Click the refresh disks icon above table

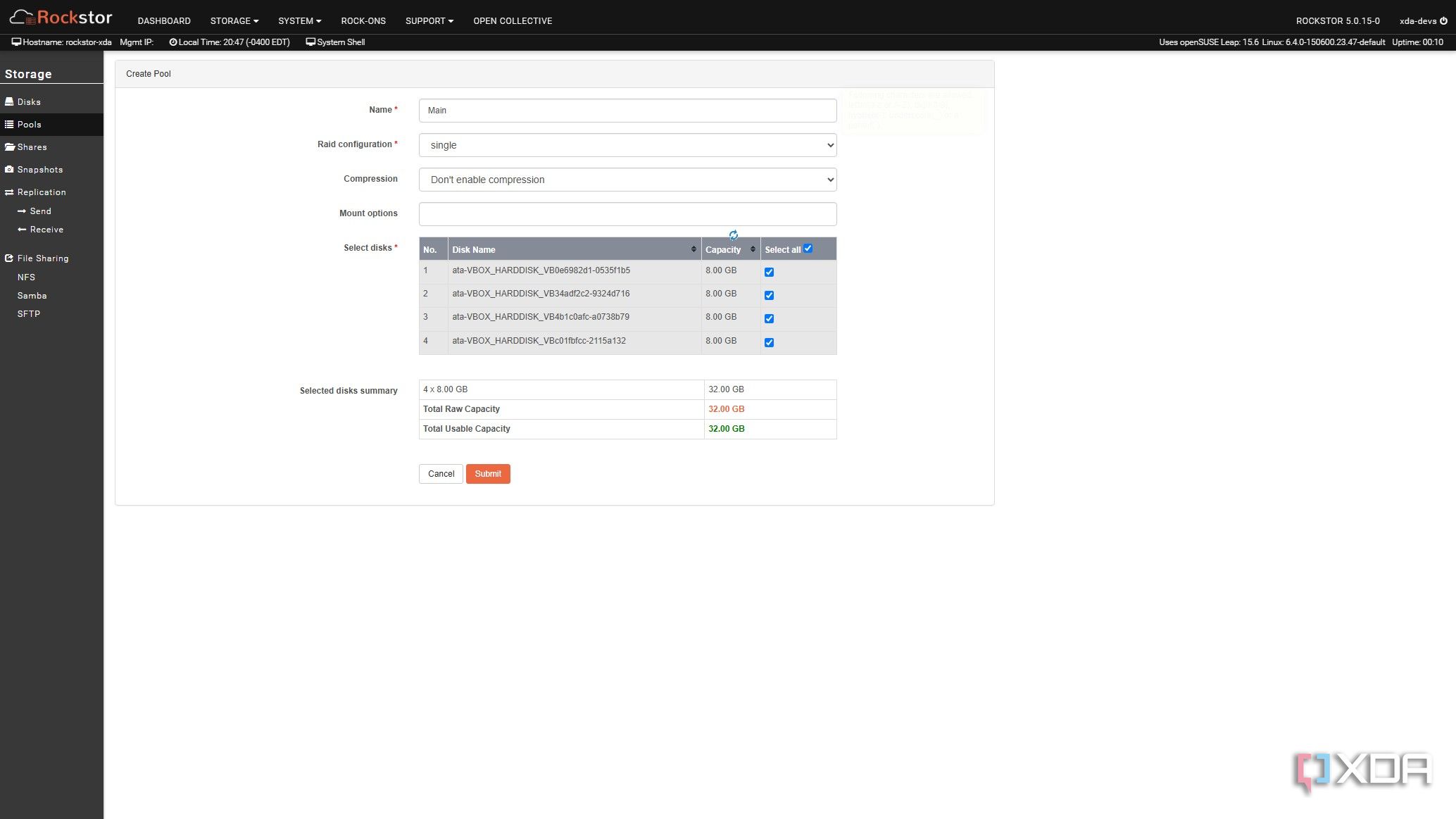(x=734, y=235)
